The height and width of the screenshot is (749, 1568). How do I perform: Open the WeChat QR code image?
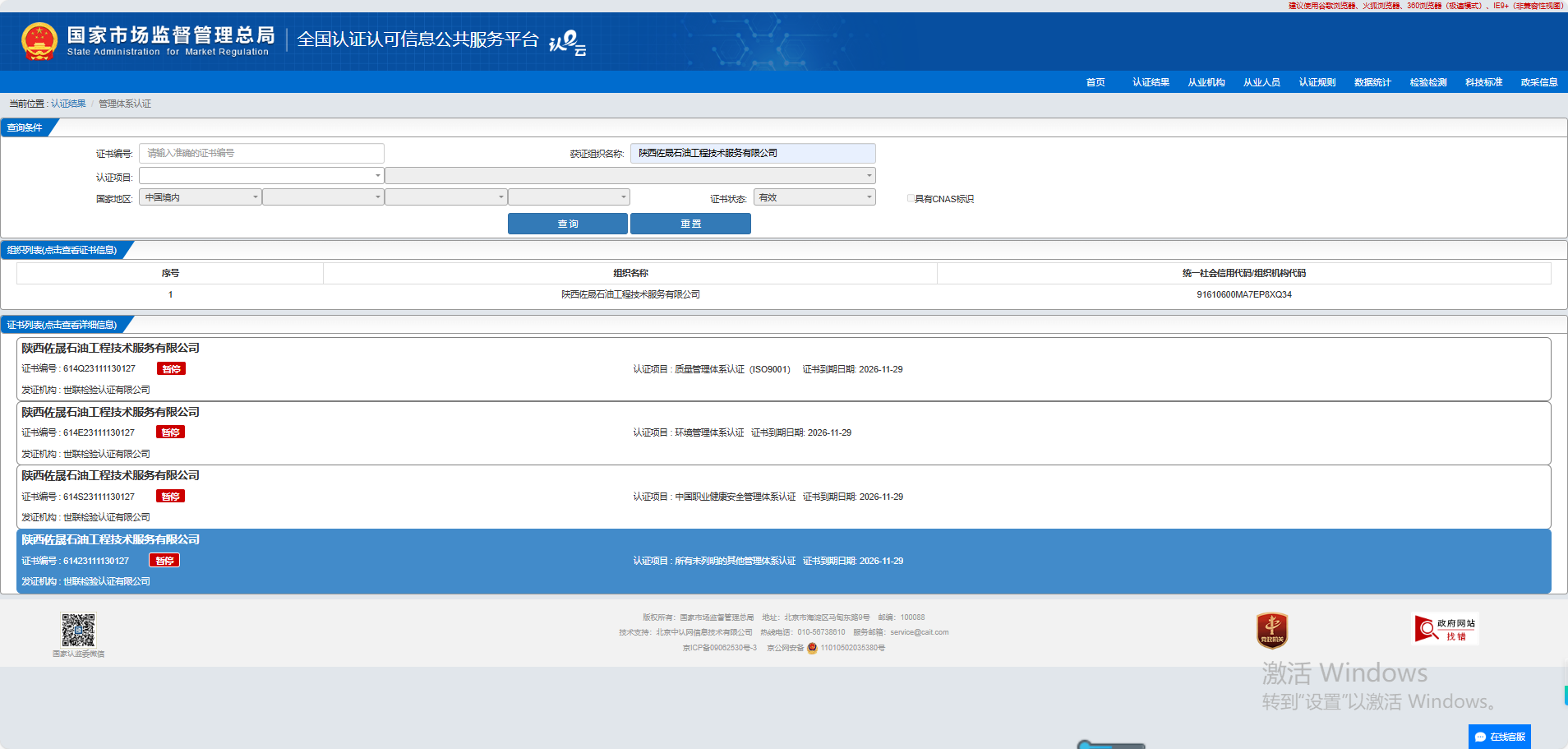pos(78,630)
